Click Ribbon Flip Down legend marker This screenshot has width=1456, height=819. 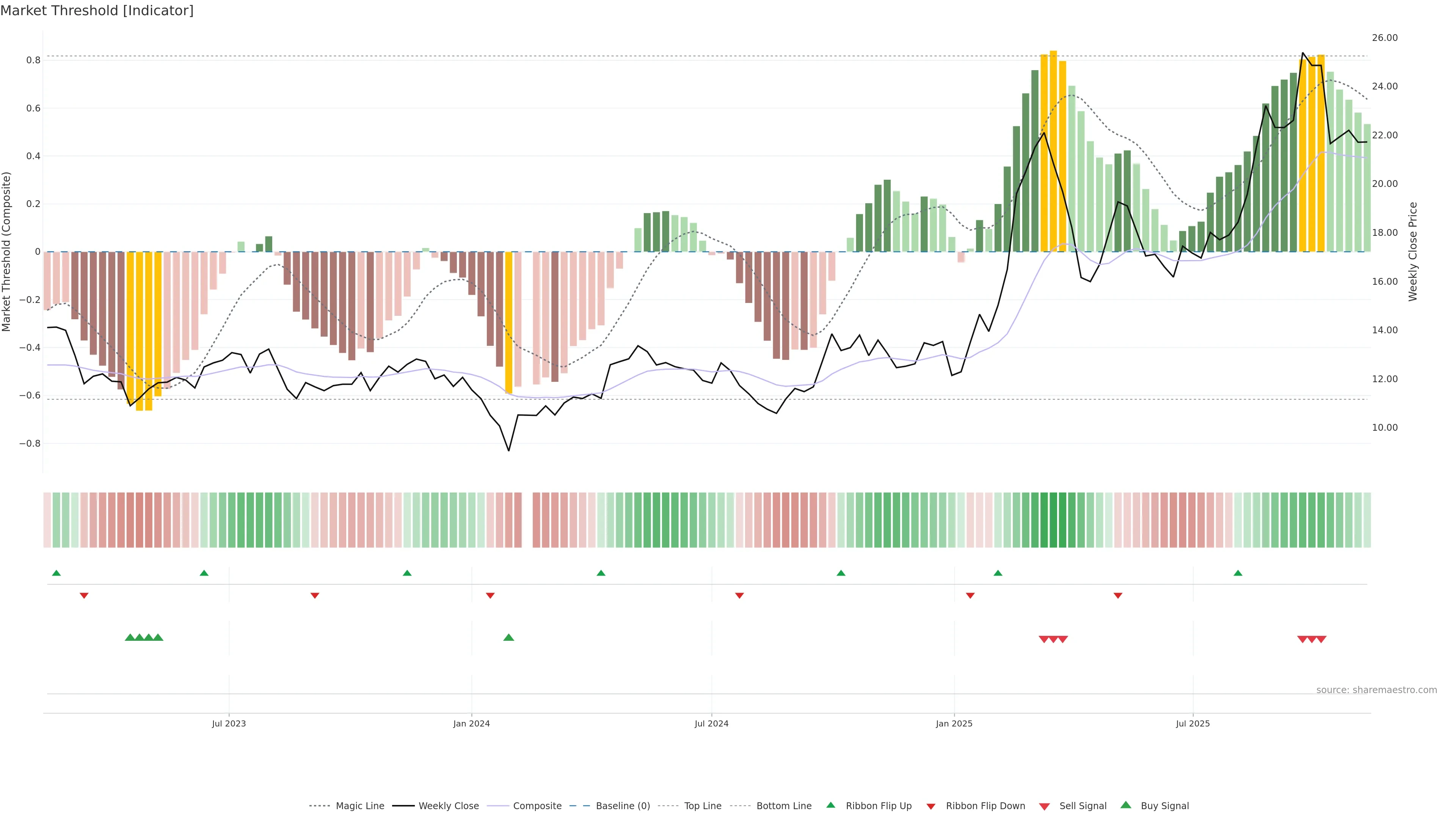[930, 806]
